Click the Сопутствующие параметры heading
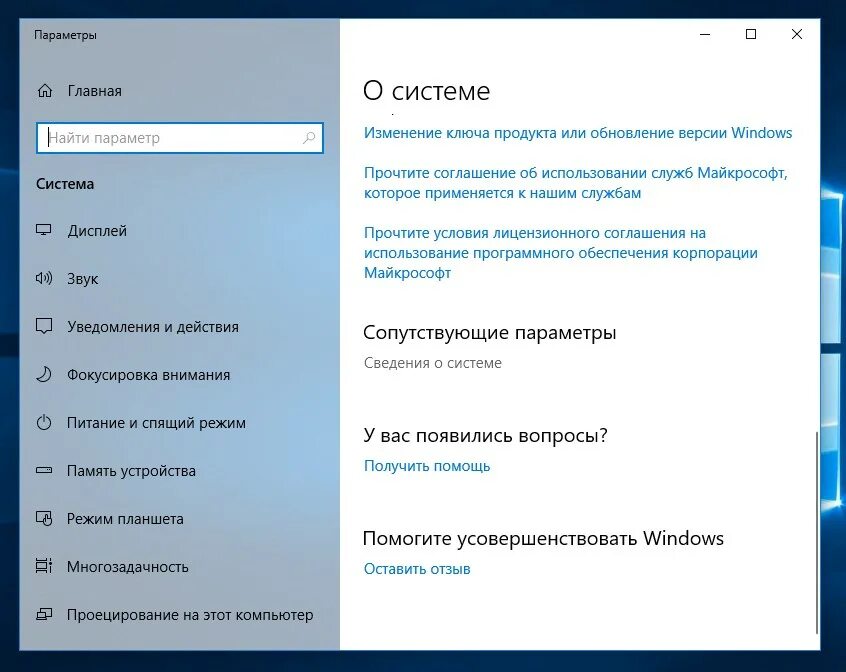Image resolution: width=846 pixels, height=672 pixels. pos(489,333)
